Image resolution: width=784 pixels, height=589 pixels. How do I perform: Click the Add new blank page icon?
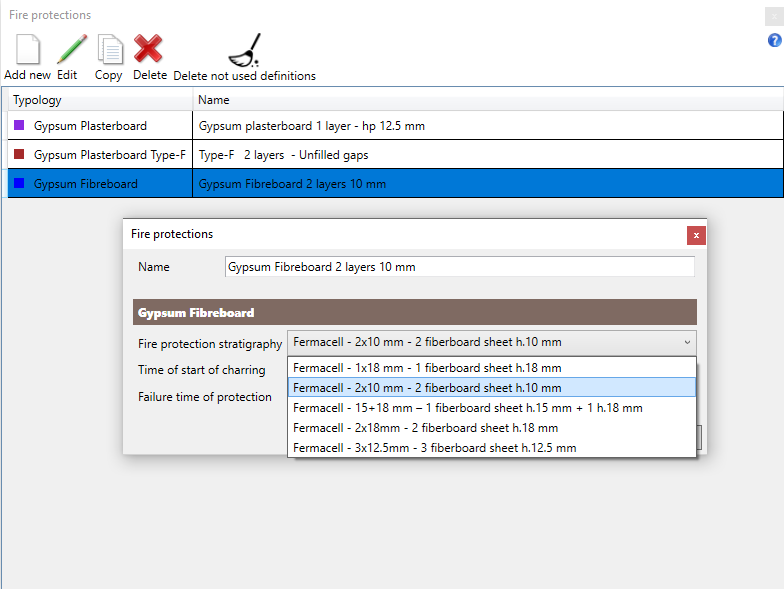point(28,49)
